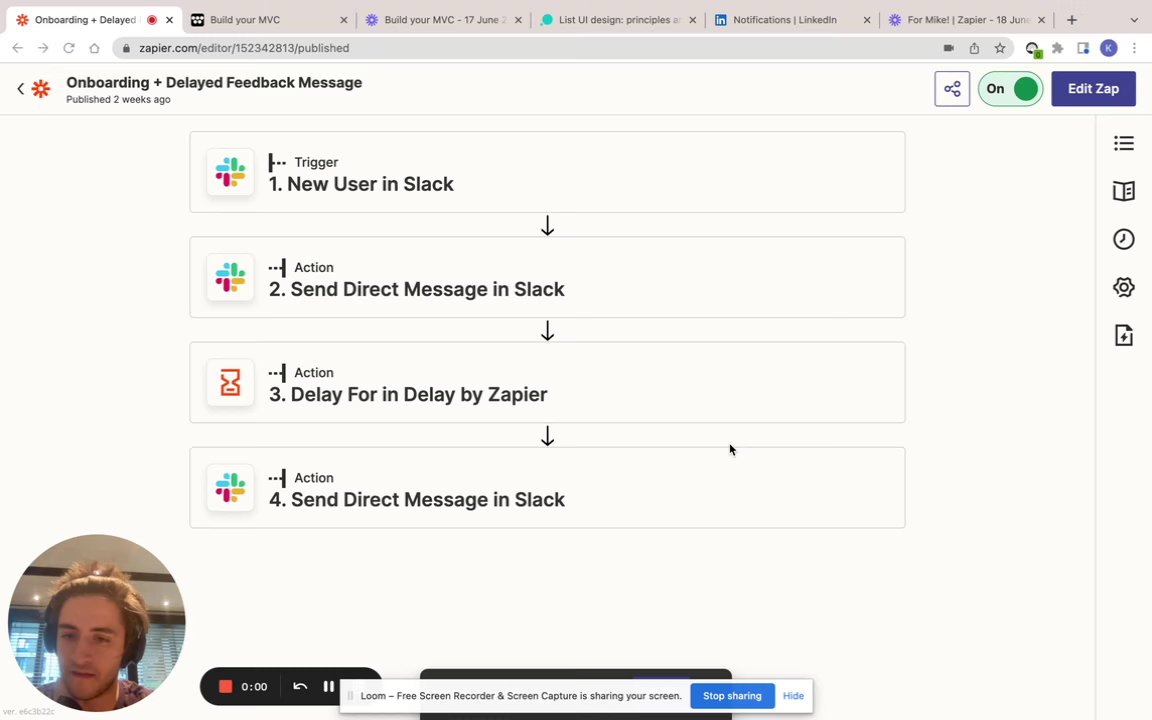Viewport: 1152px width, 720px height.
Task: Reload the current page
Action: click(x=68, y=48)
